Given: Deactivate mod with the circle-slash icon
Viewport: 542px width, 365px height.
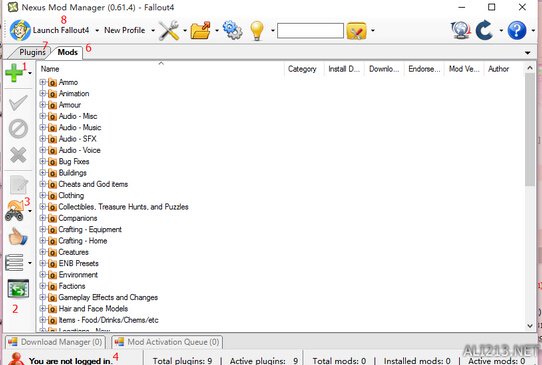Looking at the screenshot, I should [18, 129].
